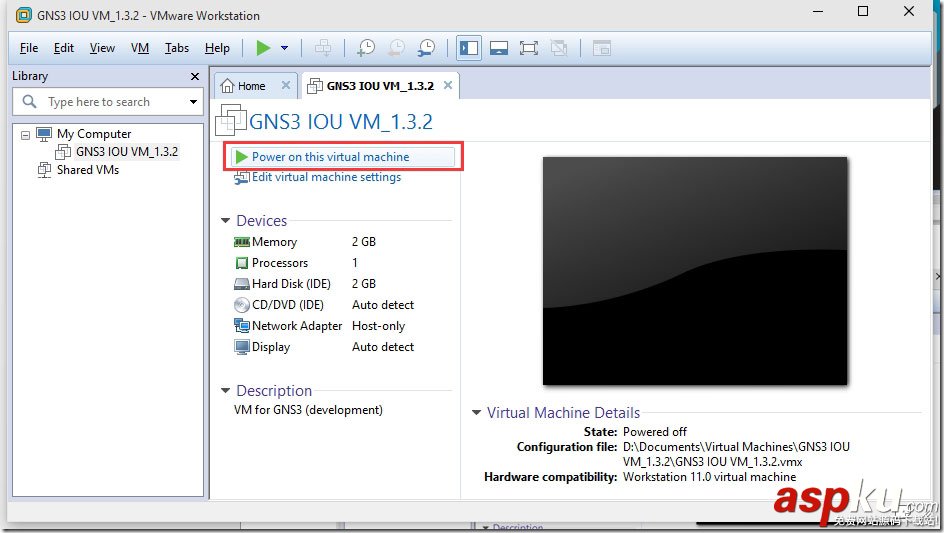This screenshot has width=944, height=533.
Task: Click the Unity mode toolbar icon
Action: point(559,48)
